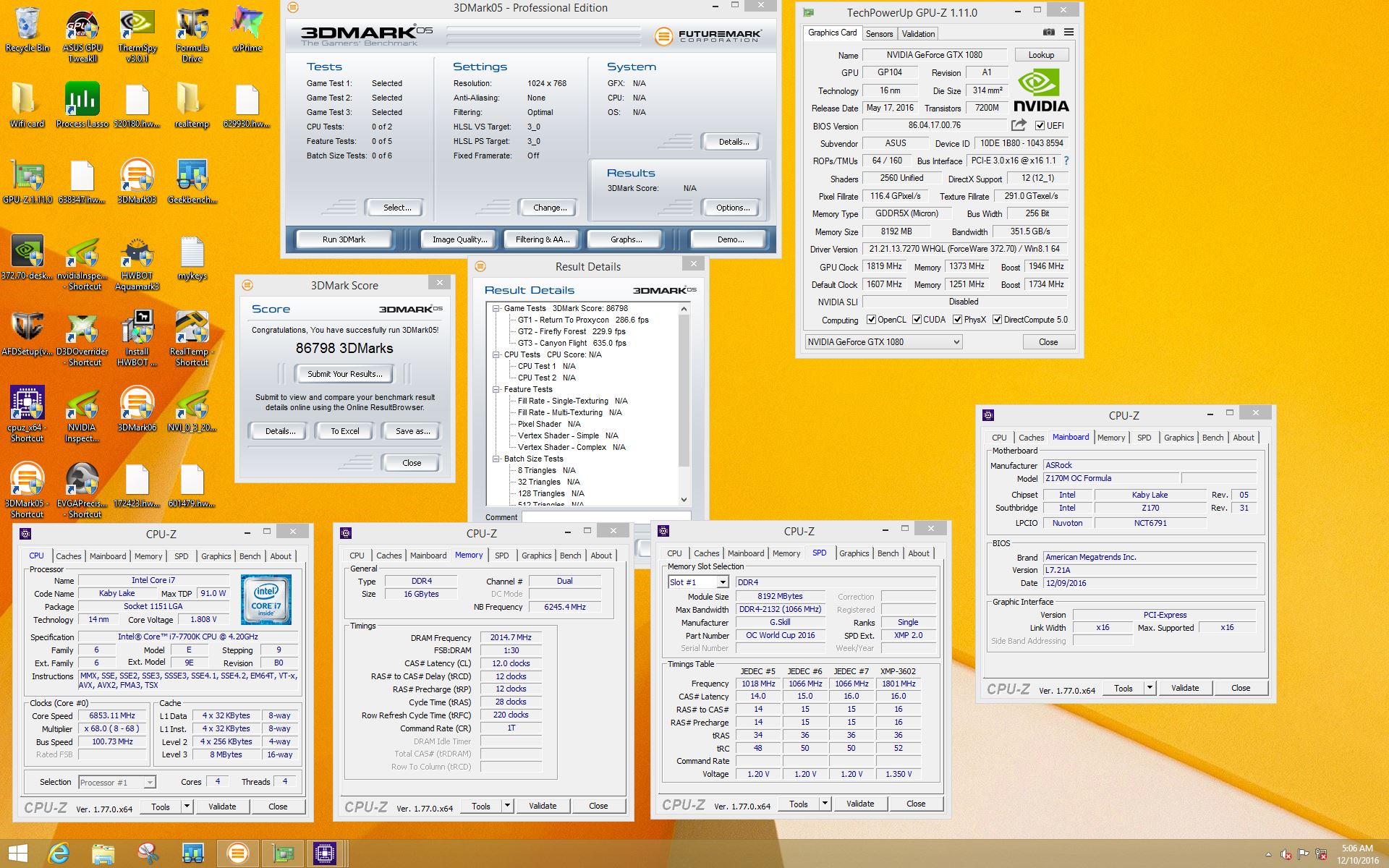Launch GPU-Z.1.11.0 desktop icon
The image size is (1389, 868).
[27, 182]
